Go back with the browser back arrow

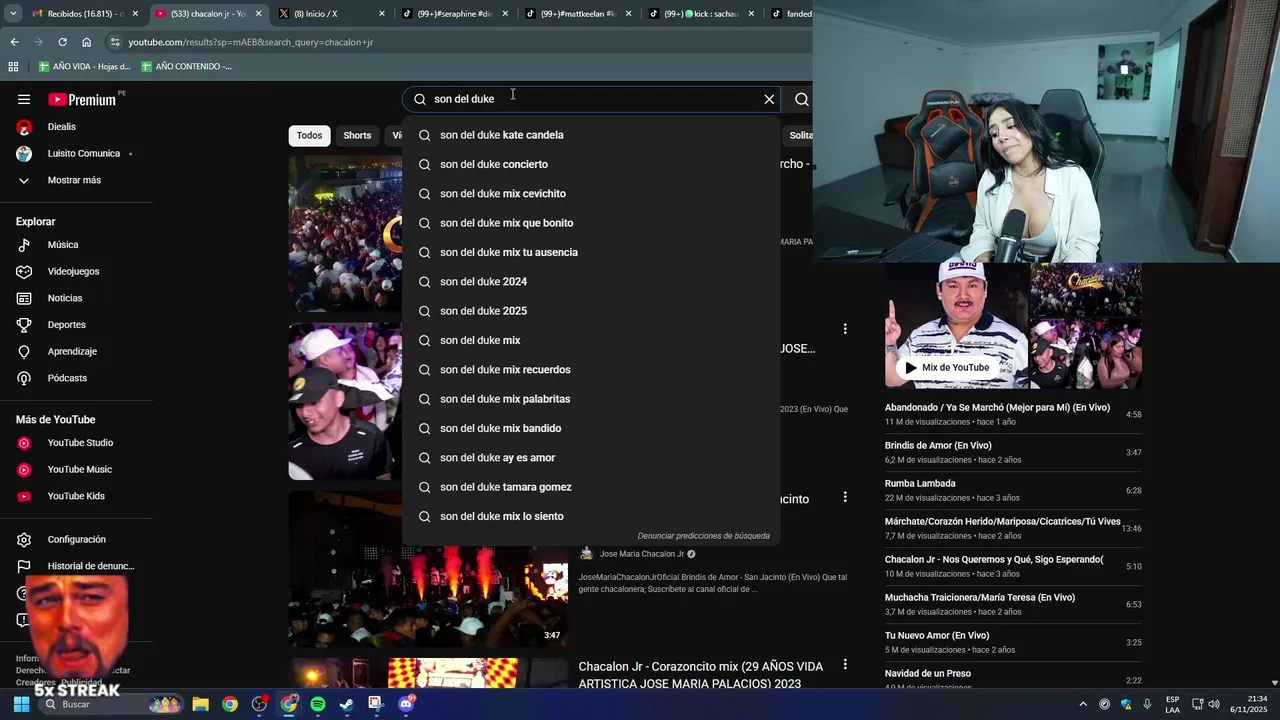pos(14,42)
